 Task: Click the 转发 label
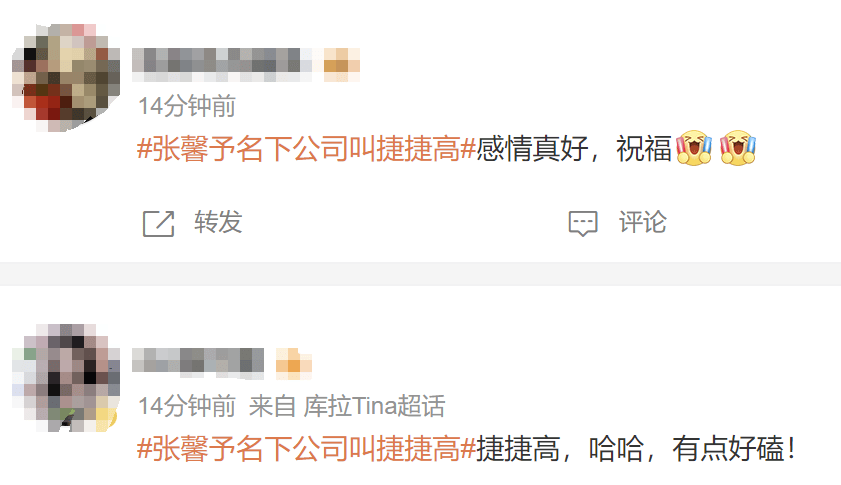(218, 222)
